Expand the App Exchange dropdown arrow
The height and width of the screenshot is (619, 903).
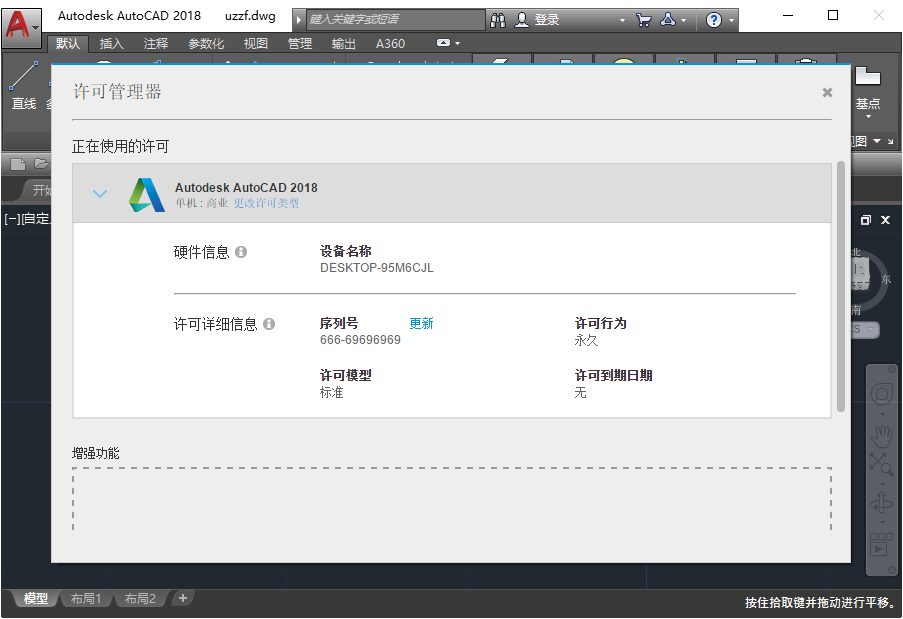coord(684,20)
